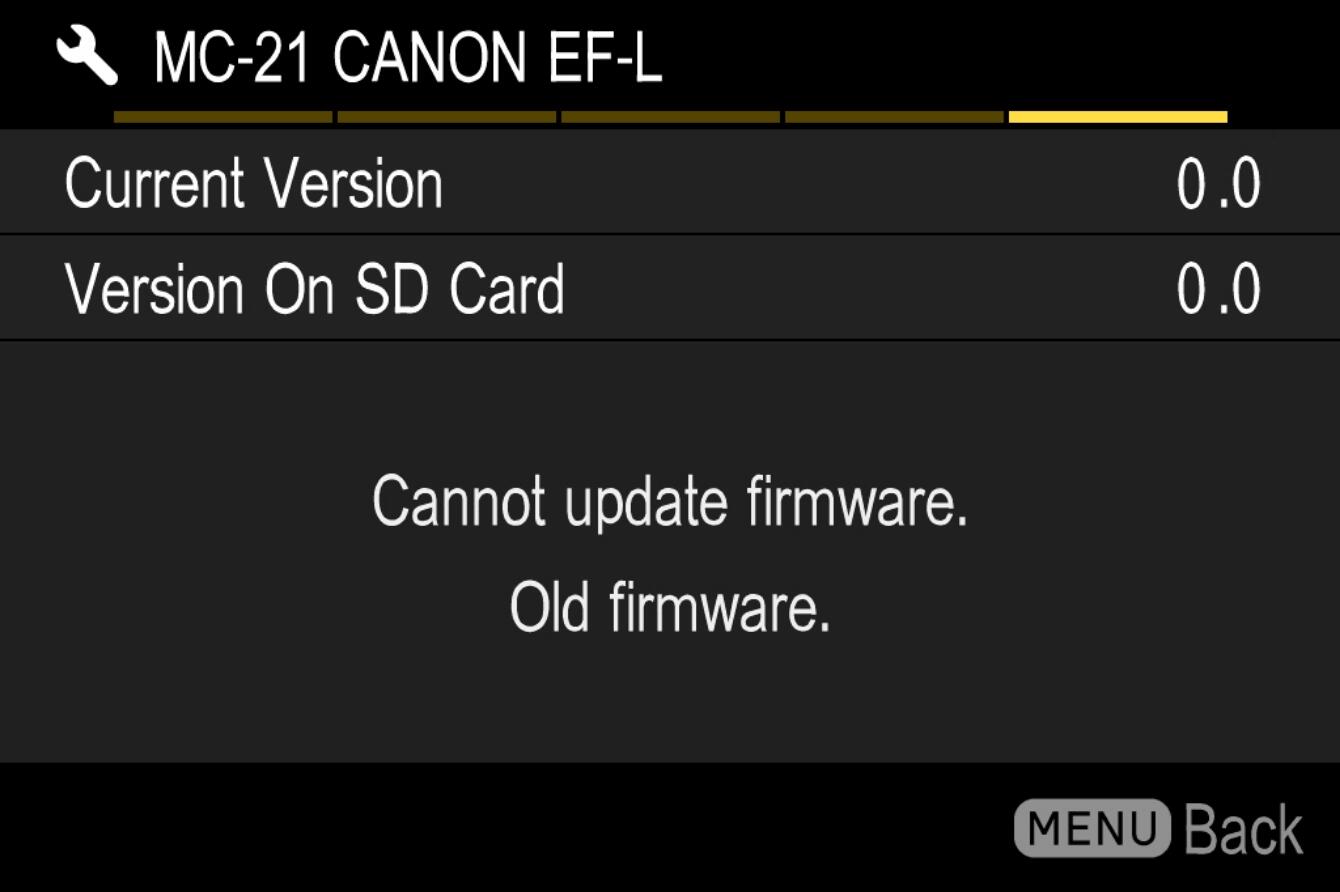Switch to the second setup page tab
Image resolution: width=1340 pixels, height=892 pixels.
point(447,117)
